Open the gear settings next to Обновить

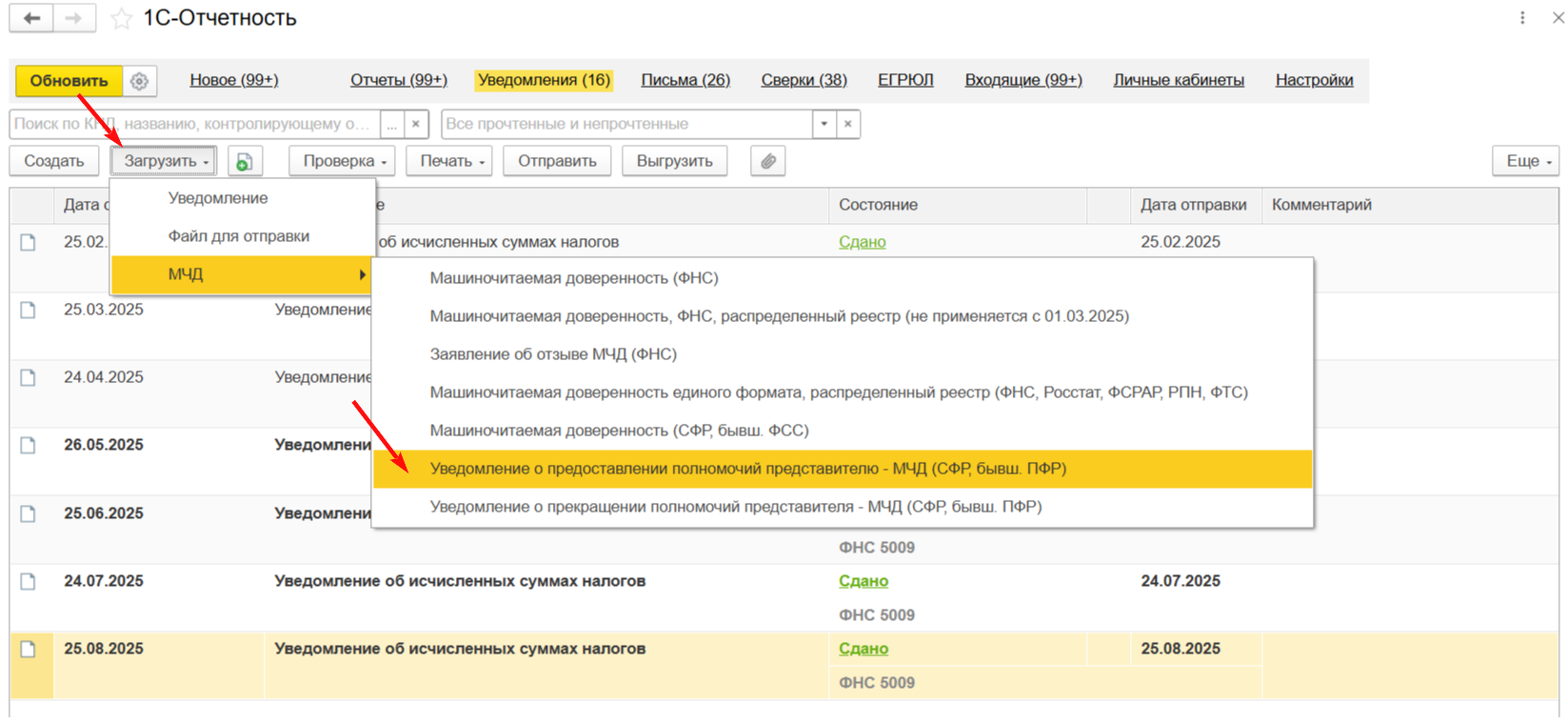point(140,81)
